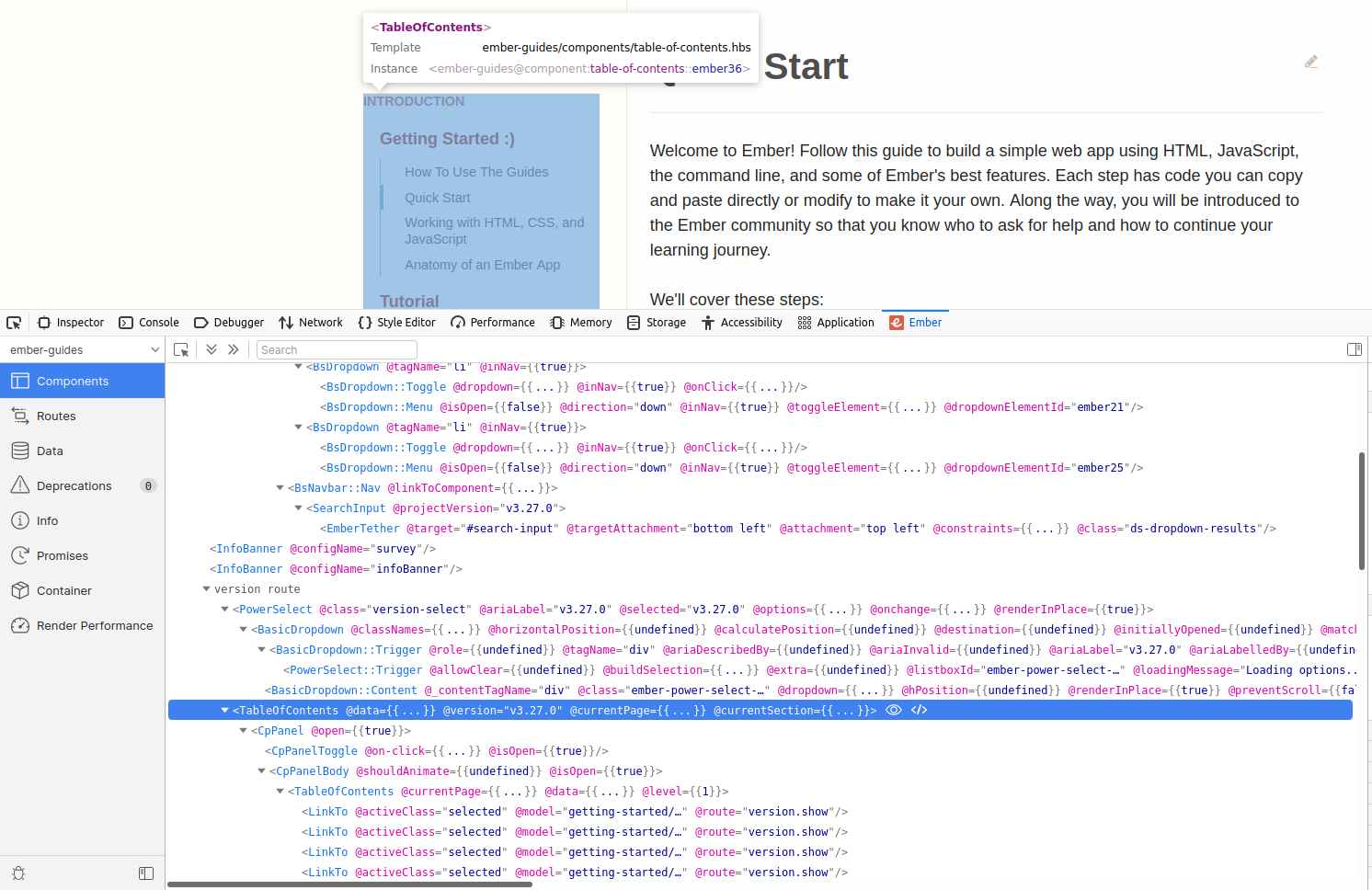Collapse the version route node
Screen dimensions: 1372x890
(x=206, y=588)
